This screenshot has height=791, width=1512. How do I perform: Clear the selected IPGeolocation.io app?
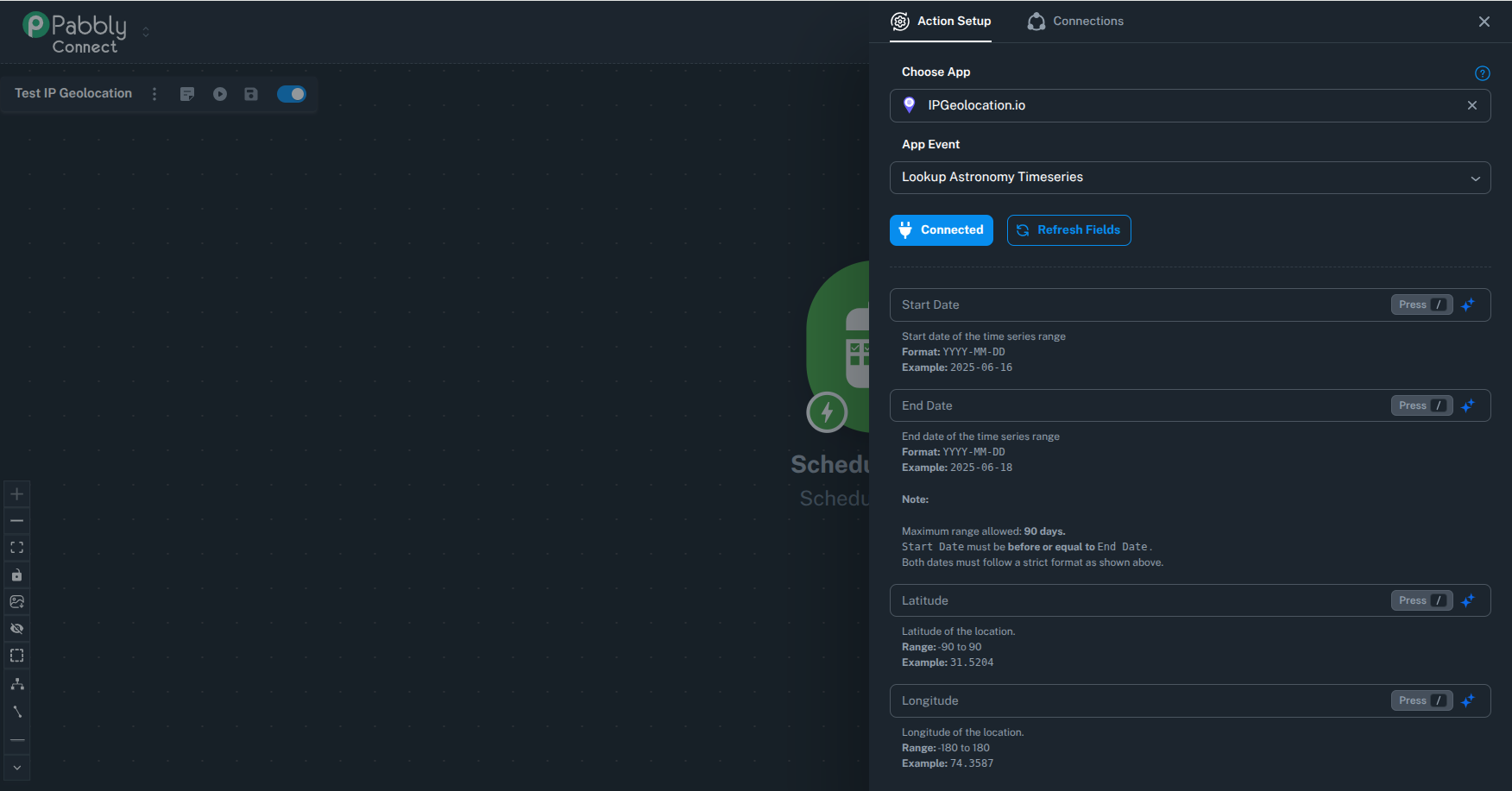pyautogui.click(x=1472, y=105)
